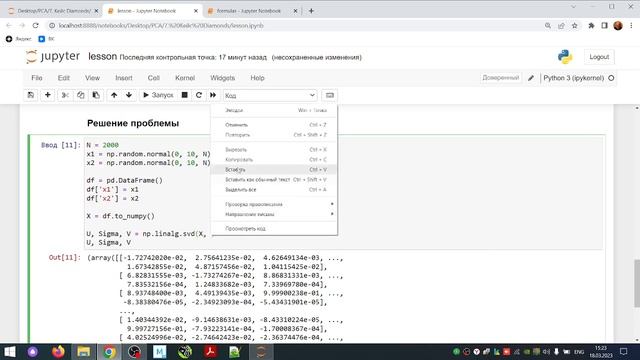
Task: Choose Эмодзи in the context menu
Action: pos(275,110)
